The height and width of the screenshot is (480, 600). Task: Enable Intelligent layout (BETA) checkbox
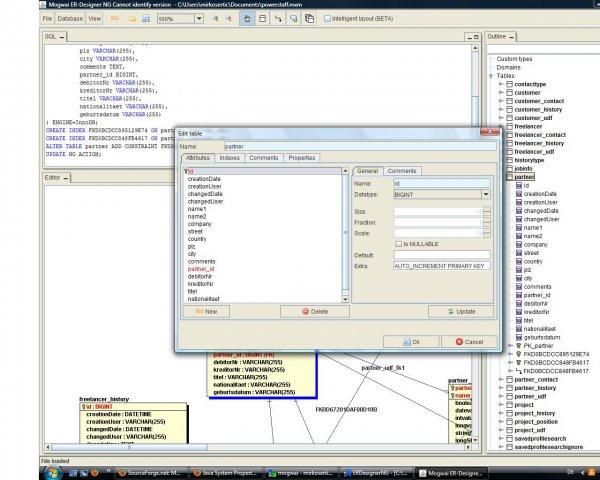click(x=327, y=18)
